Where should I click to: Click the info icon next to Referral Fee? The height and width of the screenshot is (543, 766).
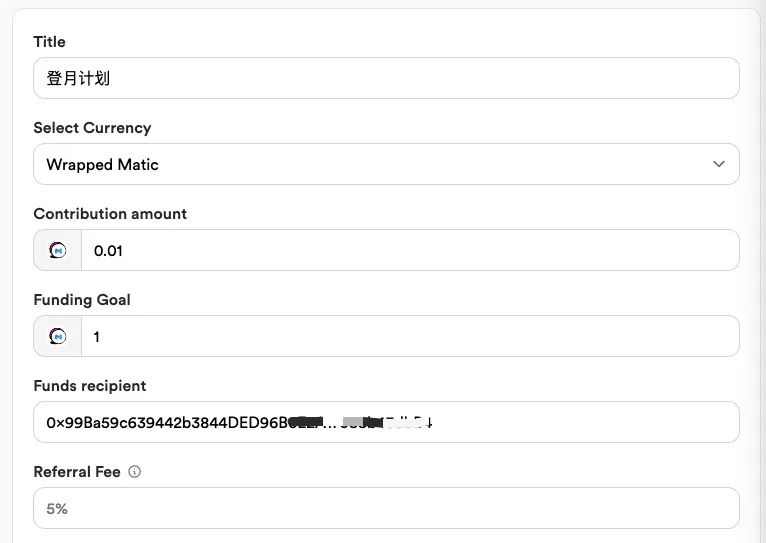(134, 471)
